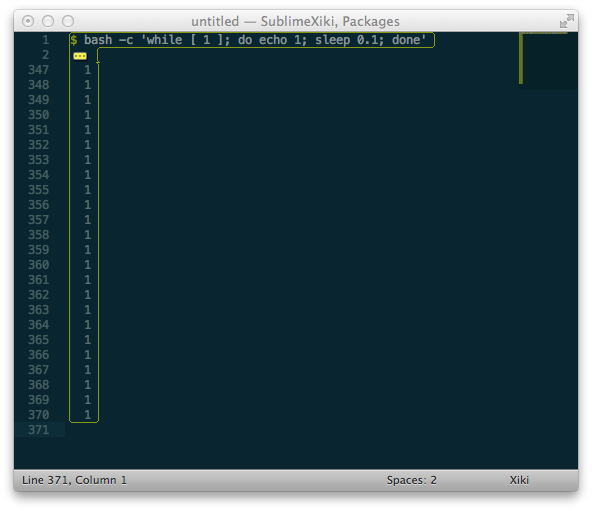
Task: Open the Xiki syntax selector in status bar
Action: (x=519, y=480)
